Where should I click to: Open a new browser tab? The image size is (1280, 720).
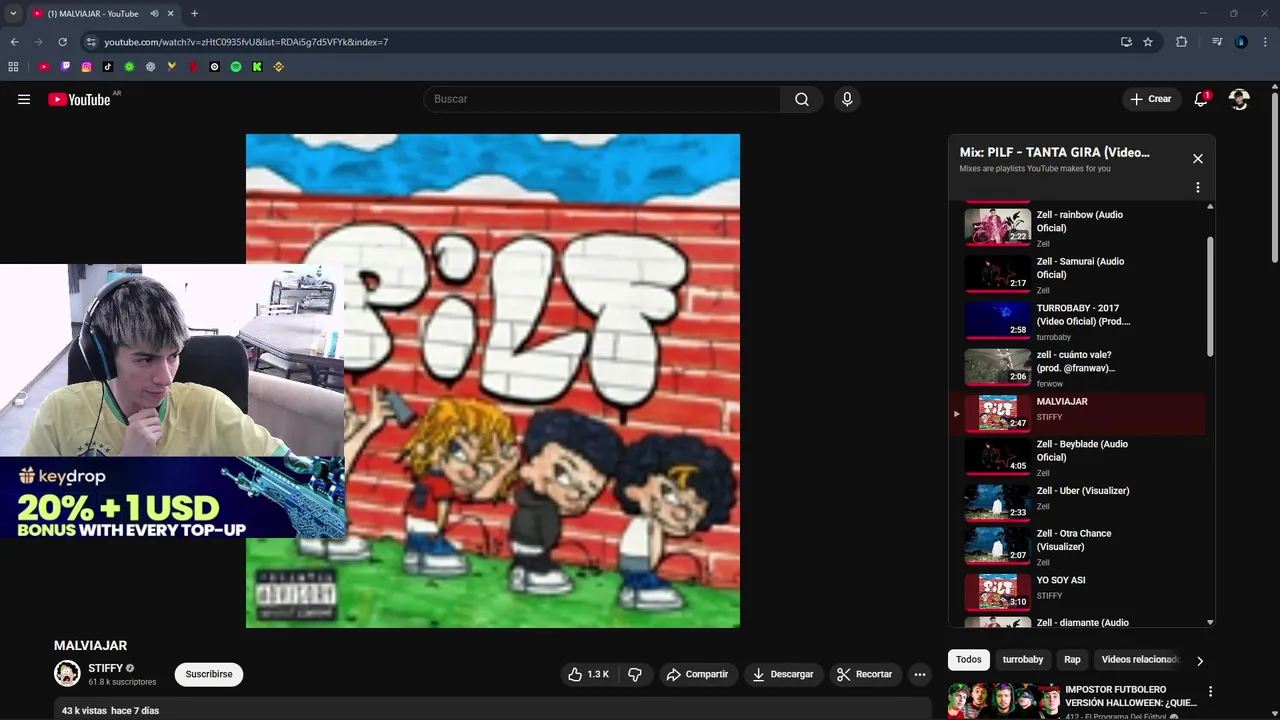point(194,14)
